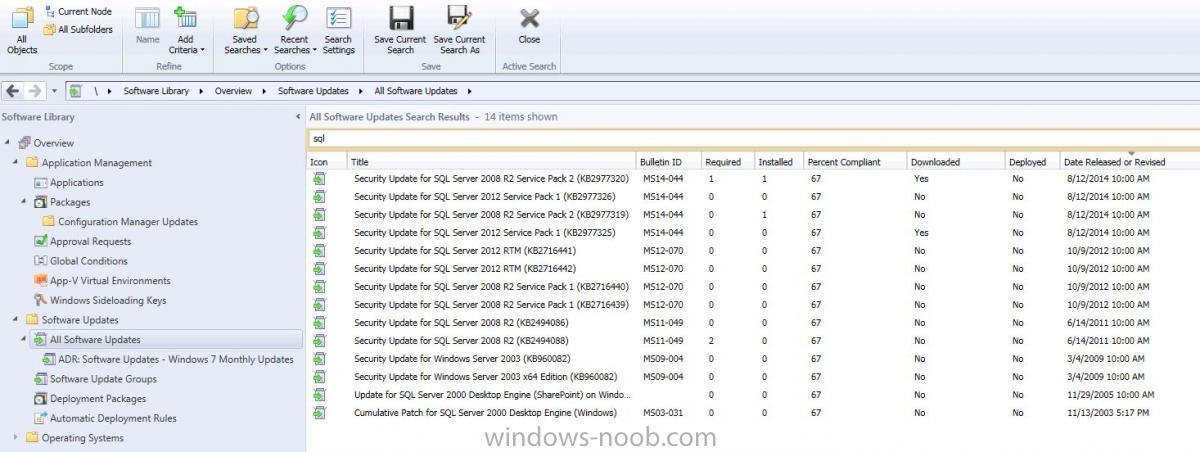Select the update KB2977325 row
Viewport: 1200px width, 452px height.
pos(752,232)
